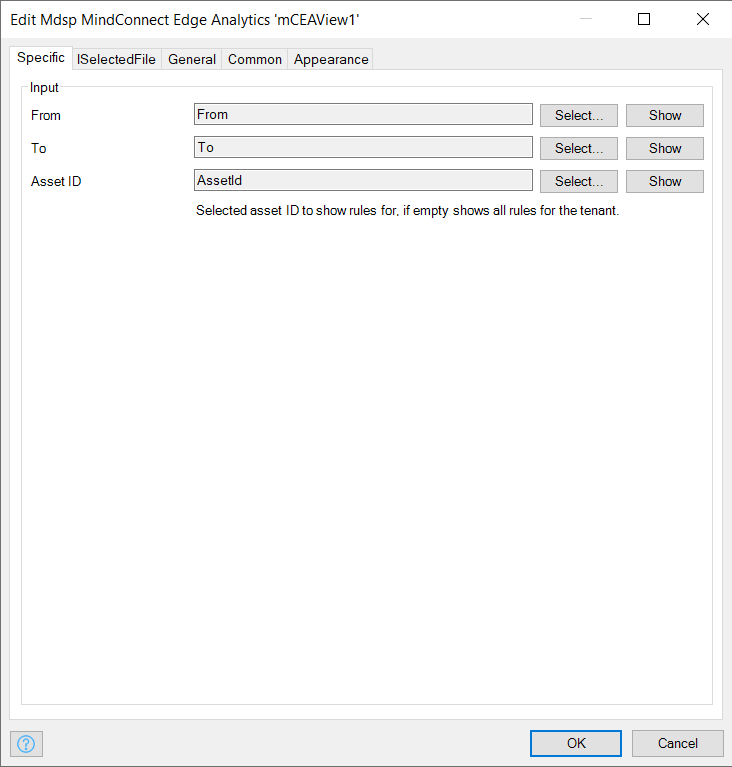Image resolution: width=732 pixels, height=767 pixels.
Task: Click Select... for the Asset ID input
Action: point(579,181)
